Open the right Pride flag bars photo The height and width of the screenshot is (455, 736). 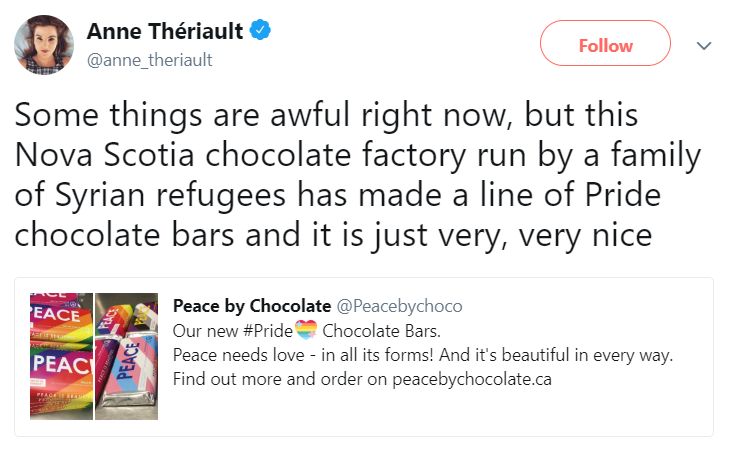(x=127, y=357)
